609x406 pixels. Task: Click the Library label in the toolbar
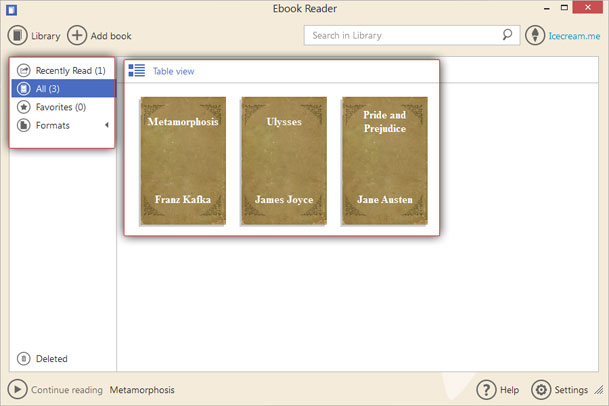pos(46,36)
